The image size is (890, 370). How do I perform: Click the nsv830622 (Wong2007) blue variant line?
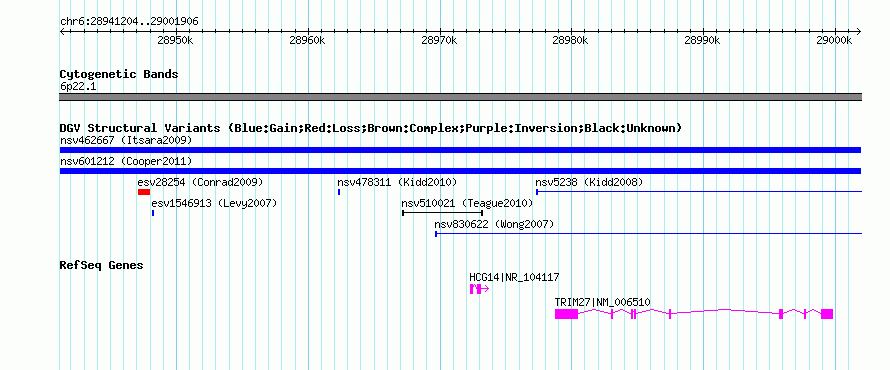(648, 233)
